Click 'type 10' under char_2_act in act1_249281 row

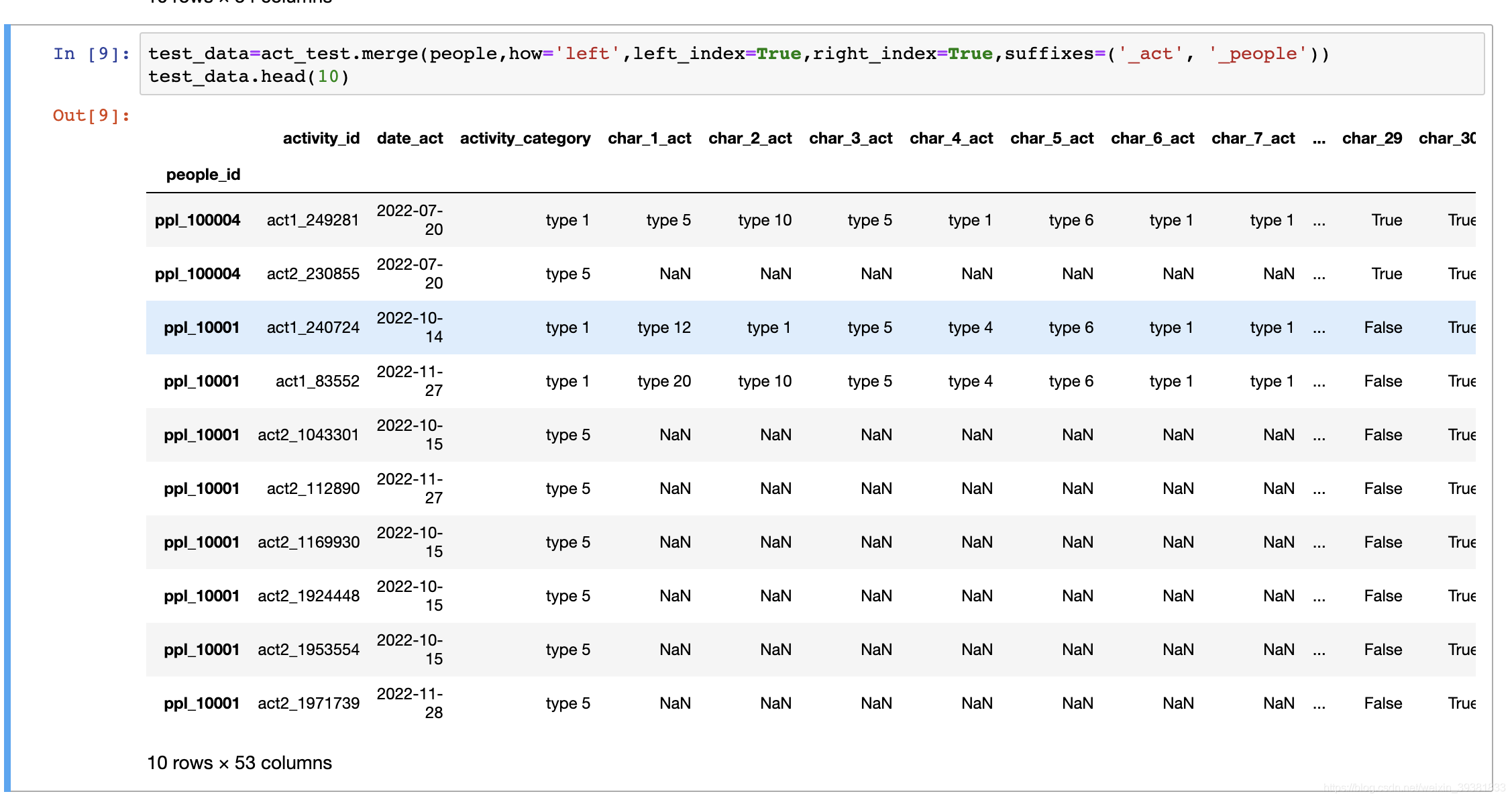(x=765, y=220)
